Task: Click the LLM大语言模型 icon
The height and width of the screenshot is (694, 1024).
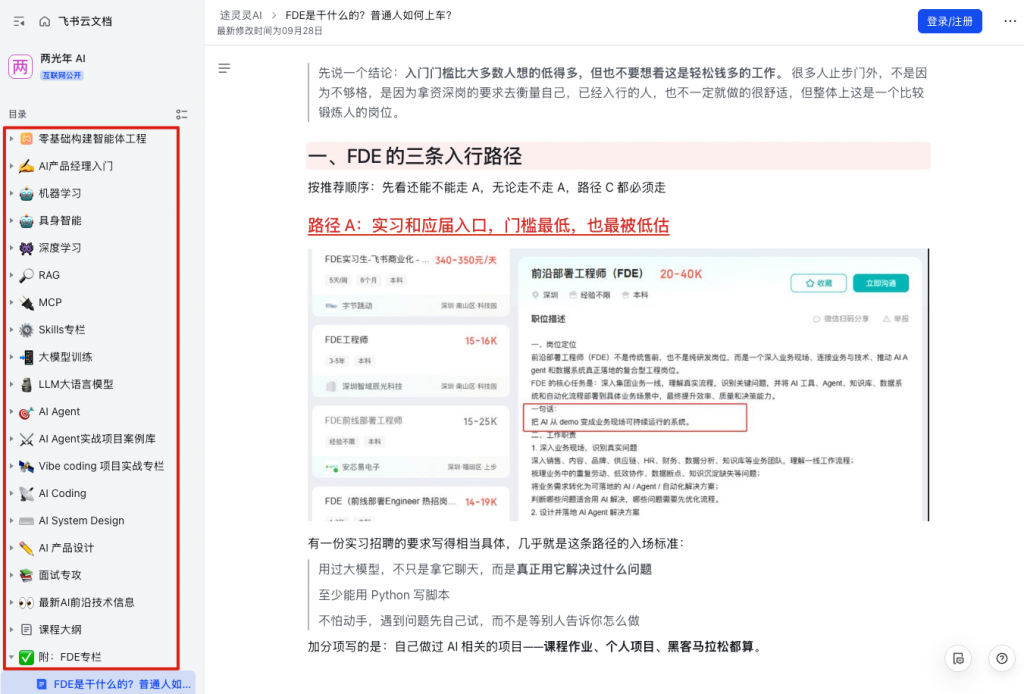Action: coord(26,384)
